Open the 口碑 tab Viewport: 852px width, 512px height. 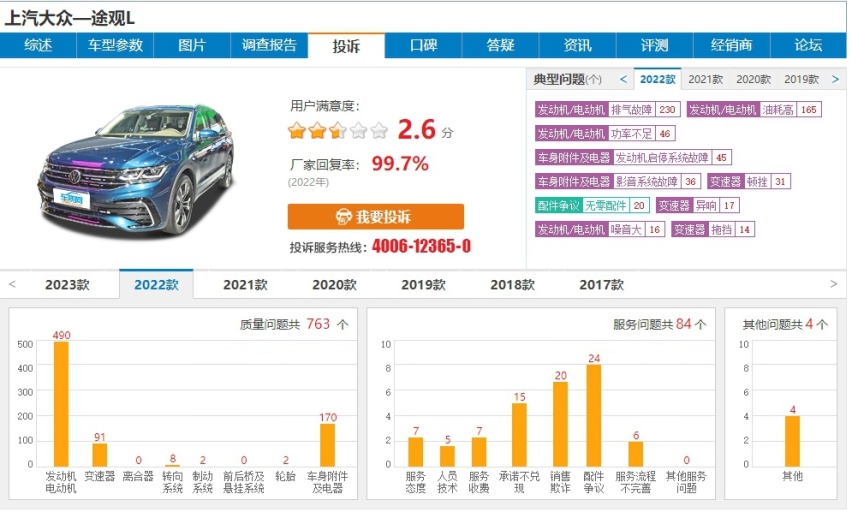coord(423,45)
